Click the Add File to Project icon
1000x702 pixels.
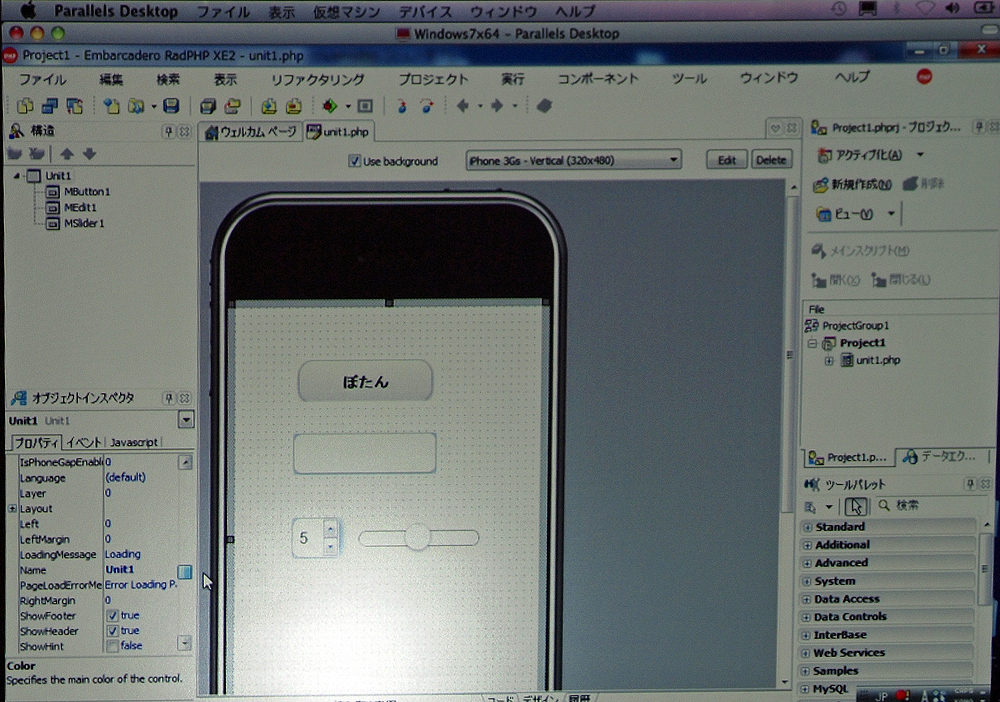tap(269, 106)
